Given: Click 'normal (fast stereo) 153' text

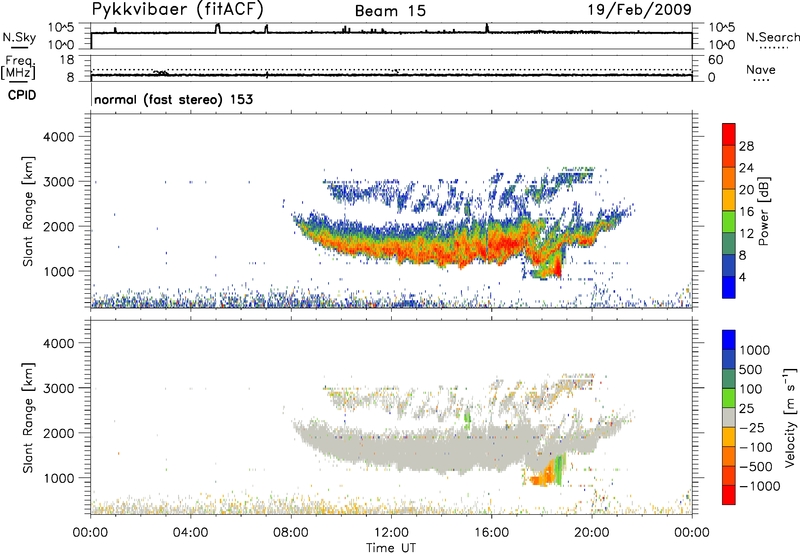Looking at the screenshot, I should (x=173, y=99).
